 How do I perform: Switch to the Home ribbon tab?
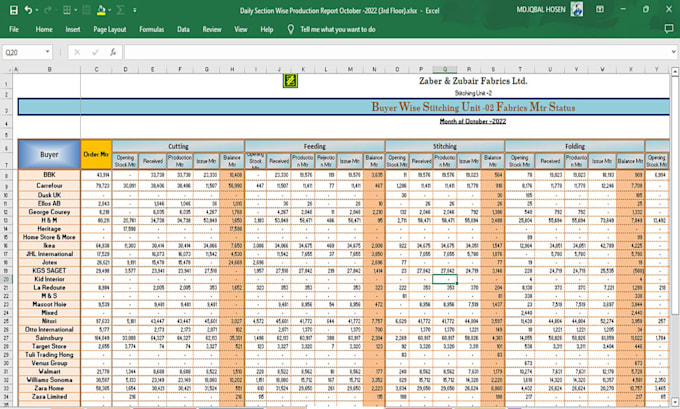coord(44,29)
